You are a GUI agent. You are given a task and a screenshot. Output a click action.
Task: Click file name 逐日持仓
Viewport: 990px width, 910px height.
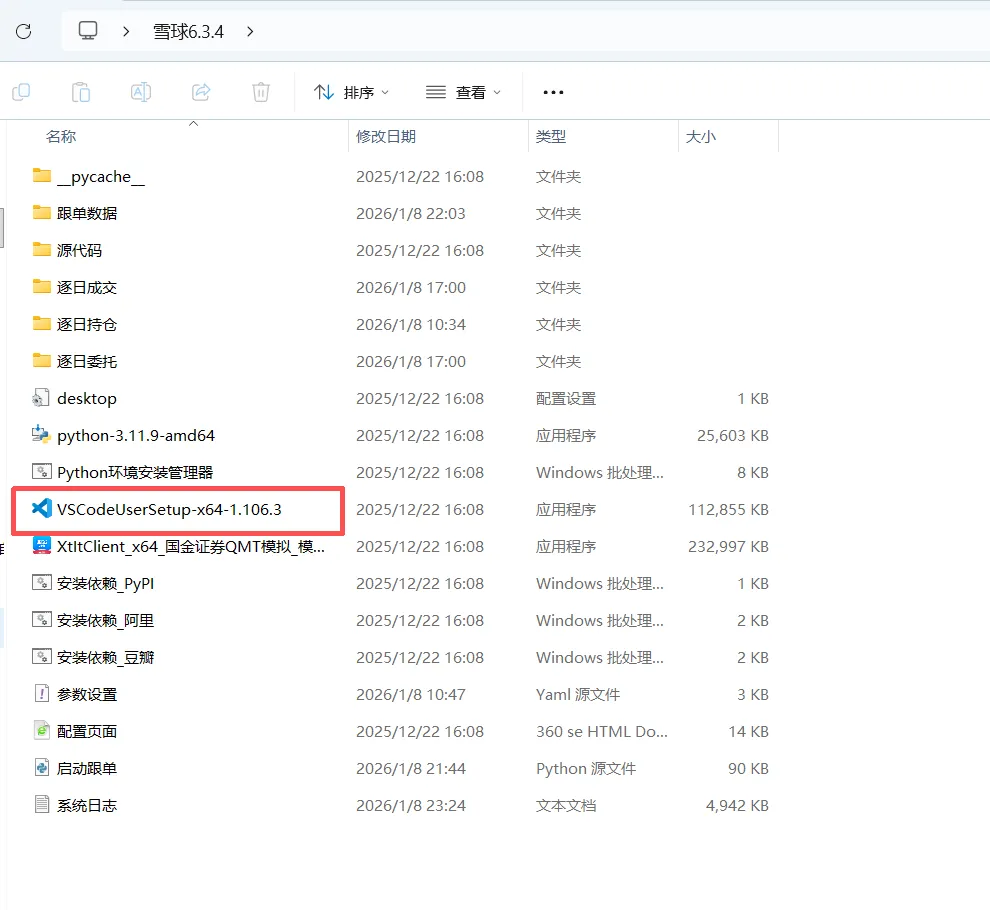(87, 325)
